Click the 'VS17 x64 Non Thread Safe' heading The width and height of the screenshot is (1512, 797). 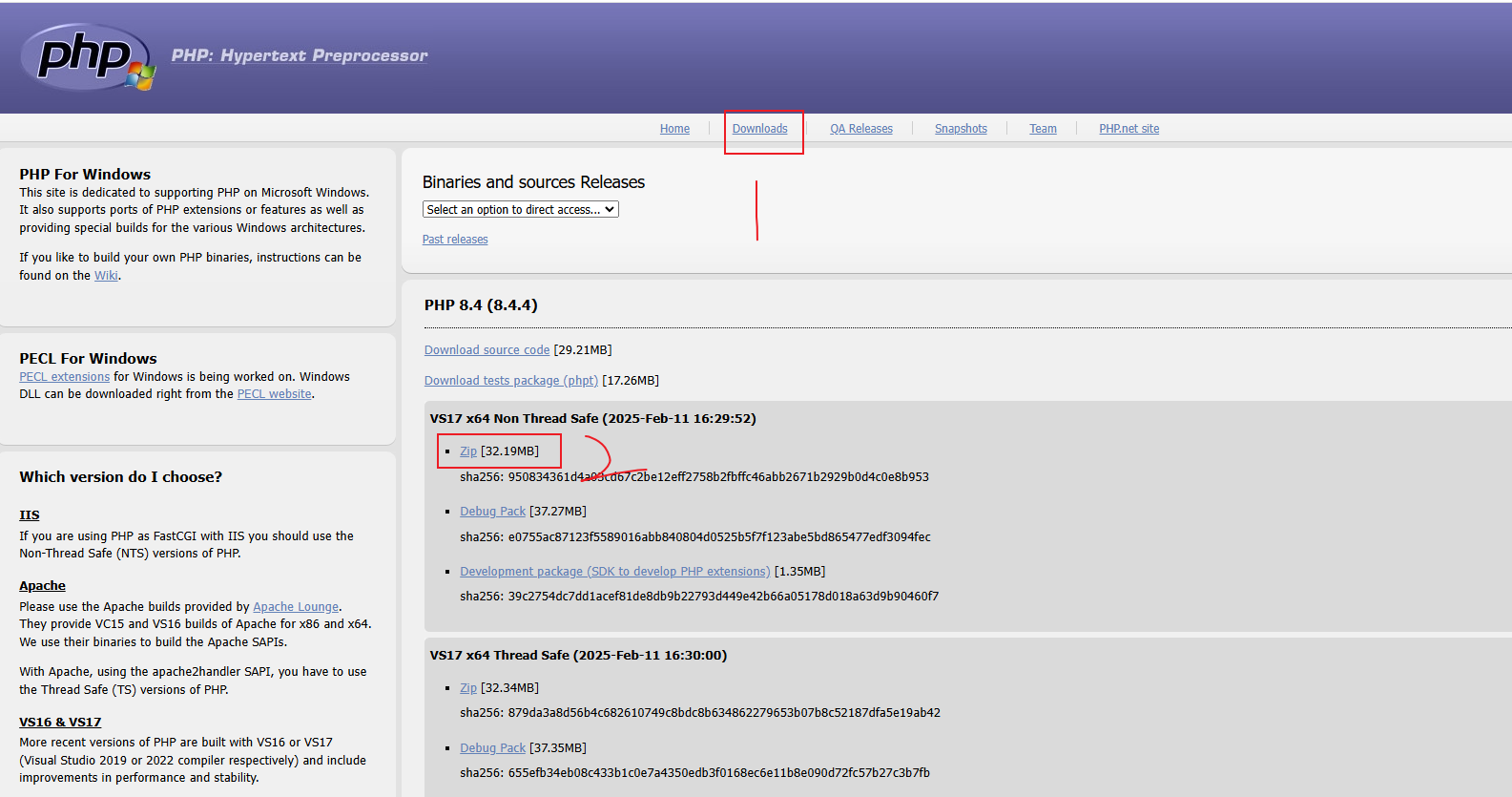pyautogui.click(x=592, y=419)
